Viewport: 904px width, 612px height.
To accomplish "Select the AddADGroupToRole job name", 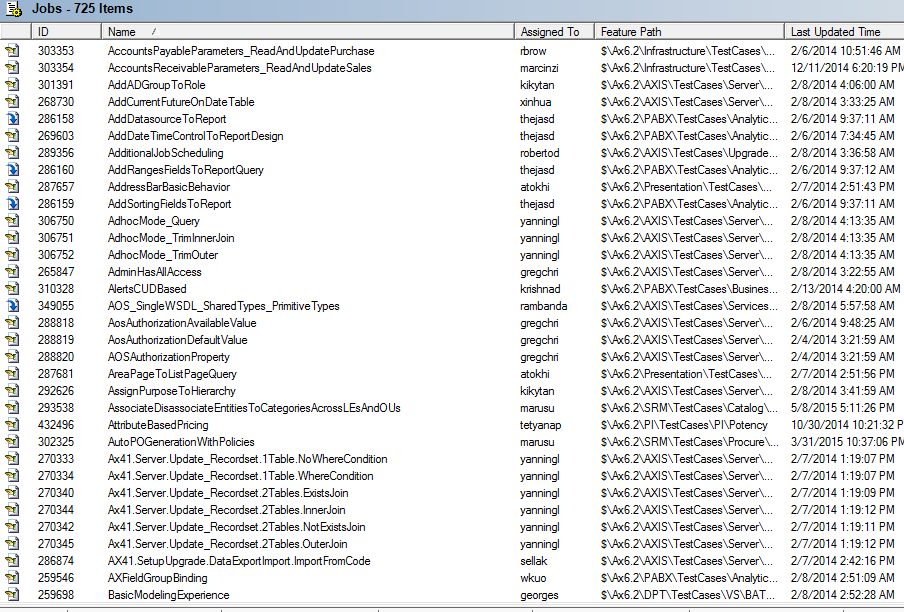I will 156,85.
